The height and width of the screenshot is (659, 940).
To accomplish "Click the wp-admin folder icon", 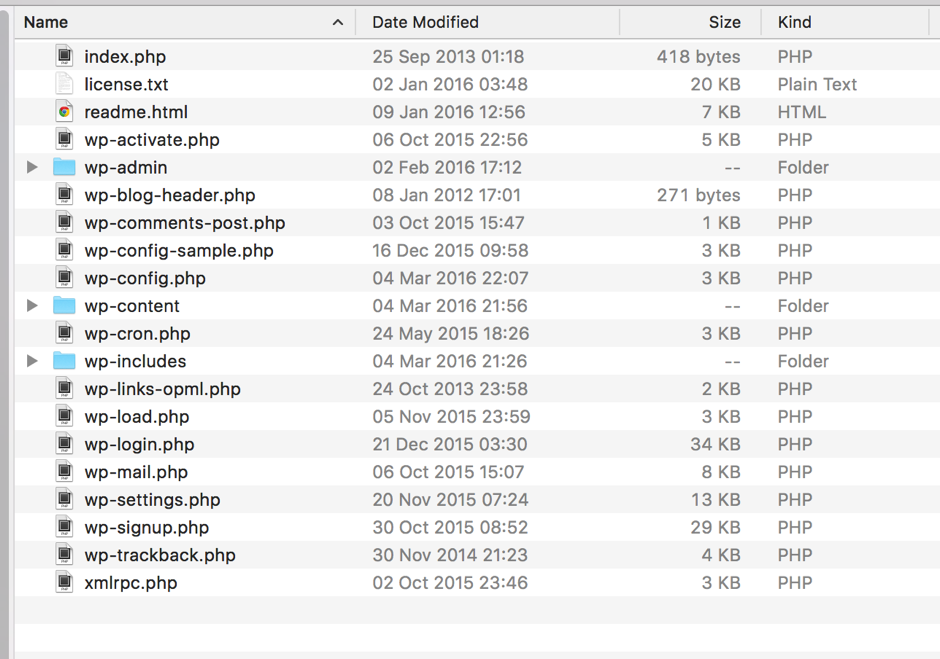I will [x=64, y=167].
